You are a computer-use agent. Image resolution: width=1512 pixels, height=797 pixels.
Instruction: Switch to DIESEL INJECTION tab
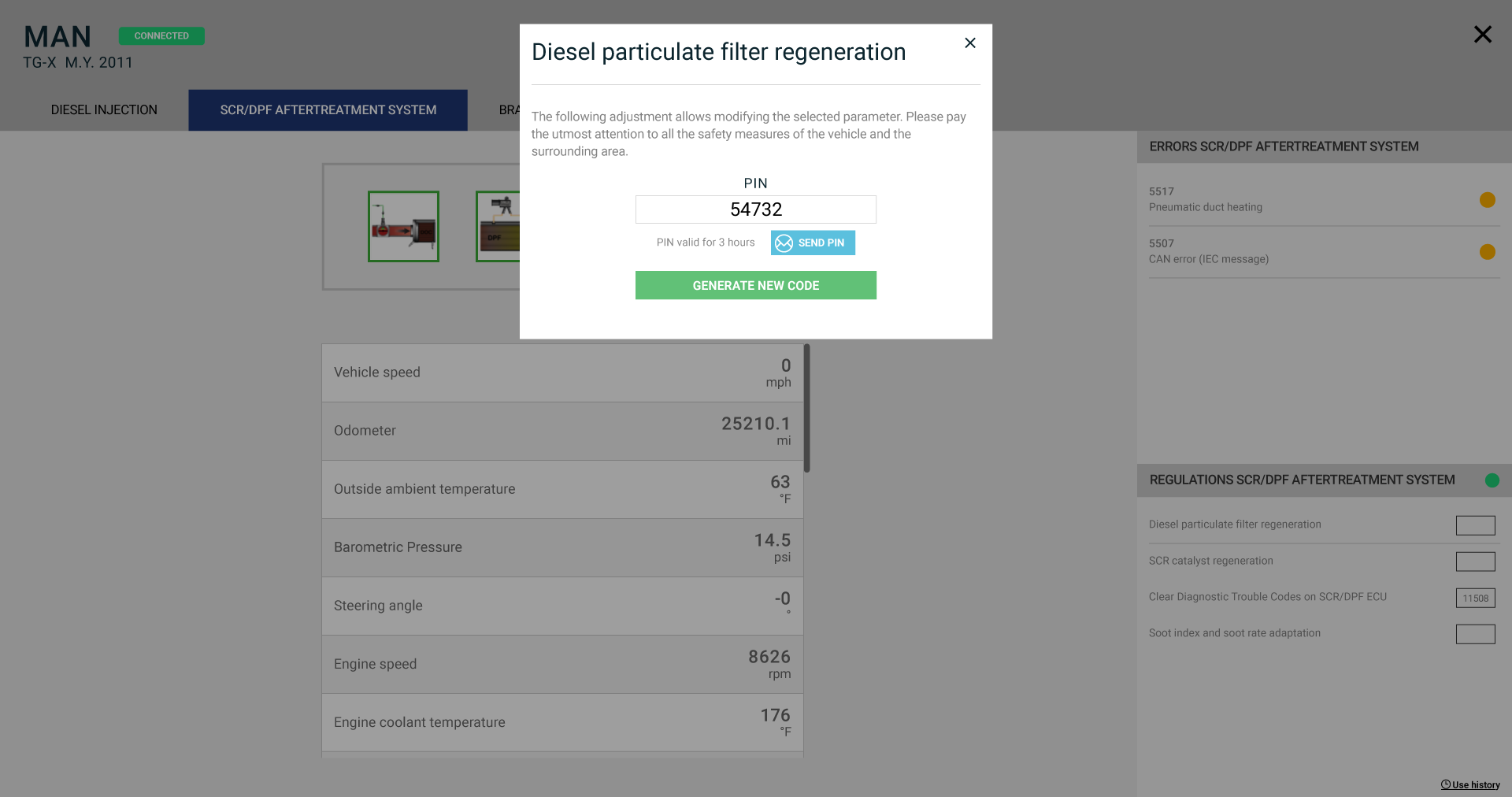pyautogui.click(x=104, y=110)
